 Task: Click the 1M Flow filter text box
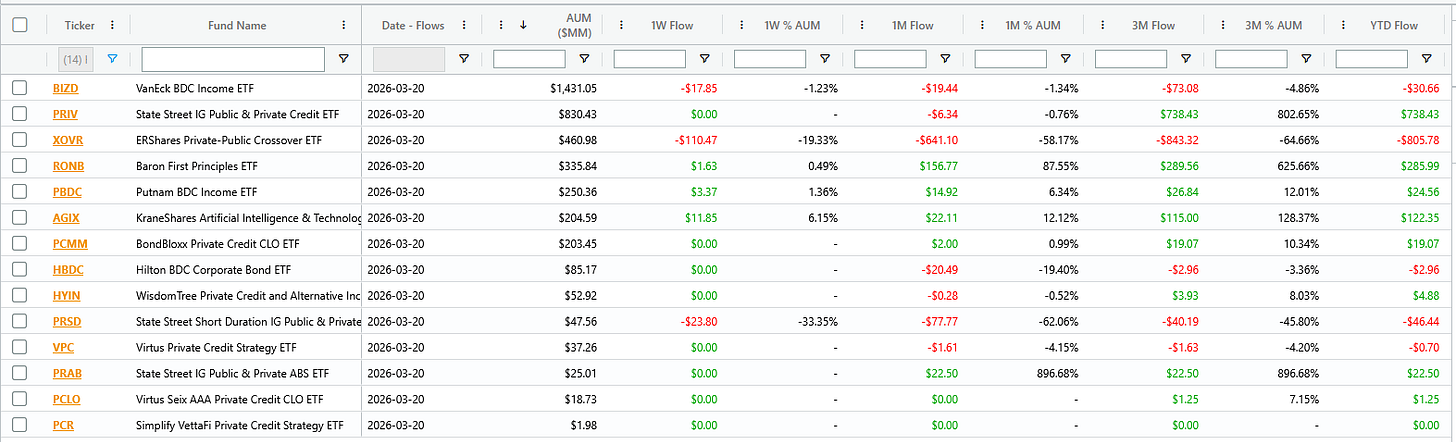point(890,59)
